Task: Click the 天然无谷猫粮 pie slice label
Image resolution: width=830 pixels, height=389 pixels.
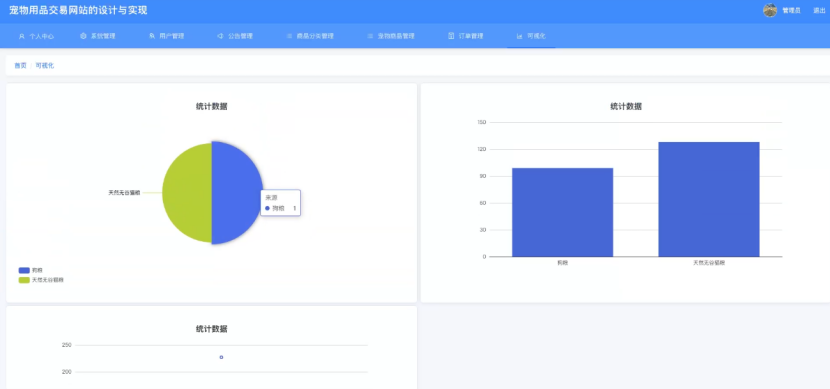Action: click(x=124, y=193)
